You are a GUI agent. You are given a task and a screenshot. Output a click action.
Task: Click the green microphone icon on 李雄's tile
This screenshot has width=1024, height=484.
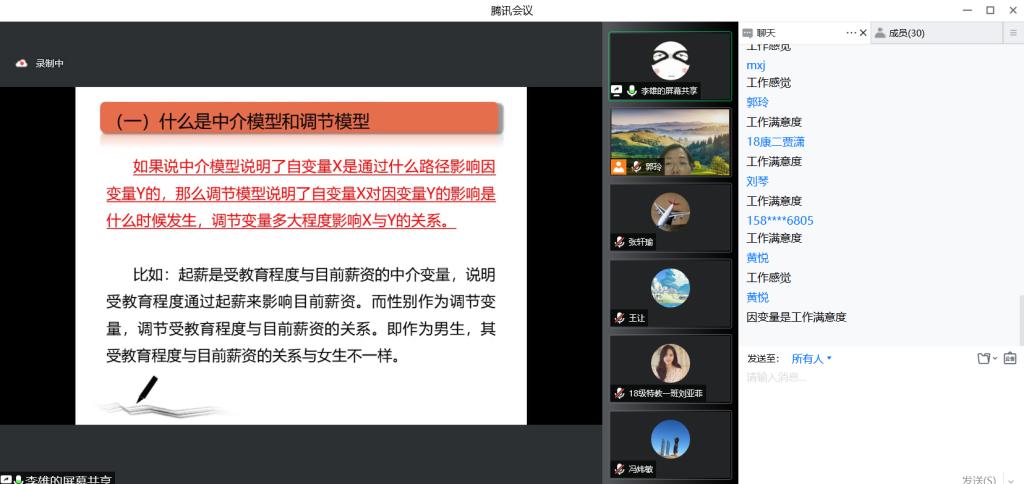632,90
